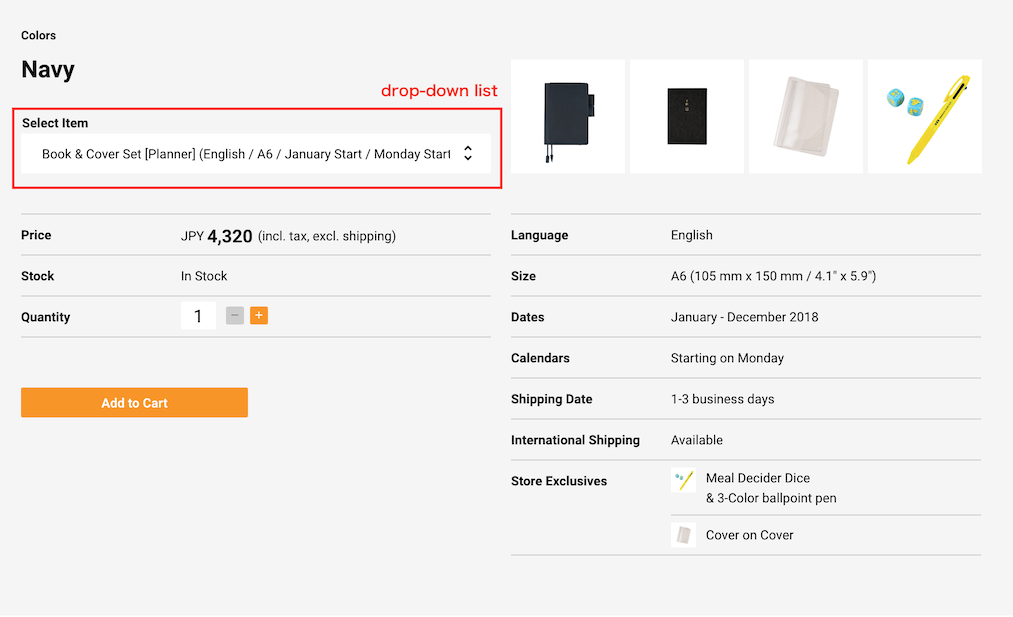
Task: Click the In Stock status text
Action: tap(204, 276)
